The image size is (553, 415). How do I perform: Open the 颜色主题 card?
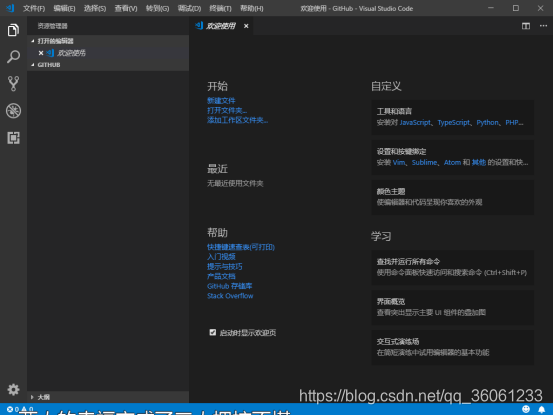click(452, 197)
